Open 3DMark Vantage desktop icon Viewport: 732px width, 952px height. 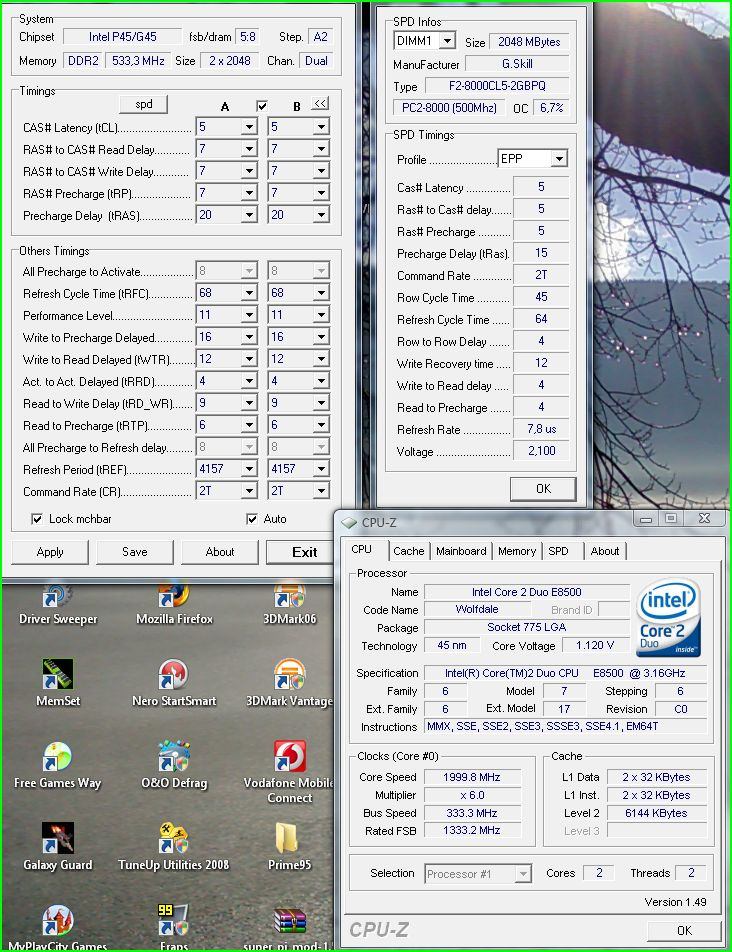(x=290, y=682)
